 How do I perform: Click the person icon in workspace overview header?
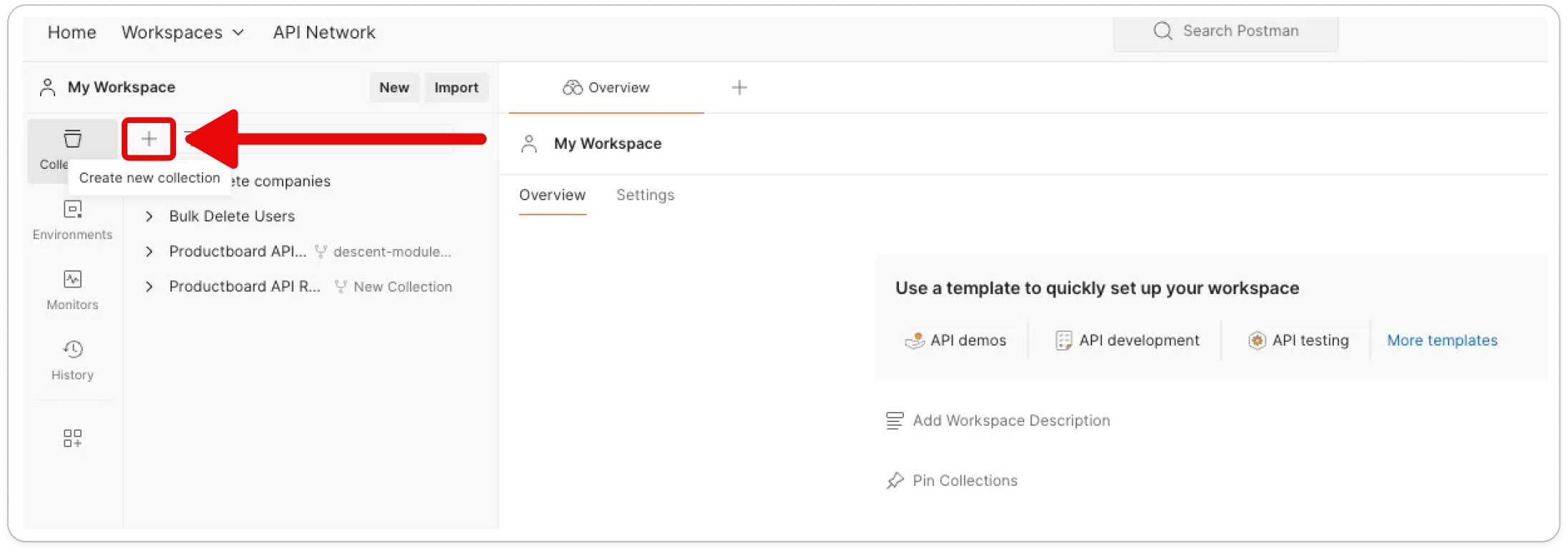point(529,144)
